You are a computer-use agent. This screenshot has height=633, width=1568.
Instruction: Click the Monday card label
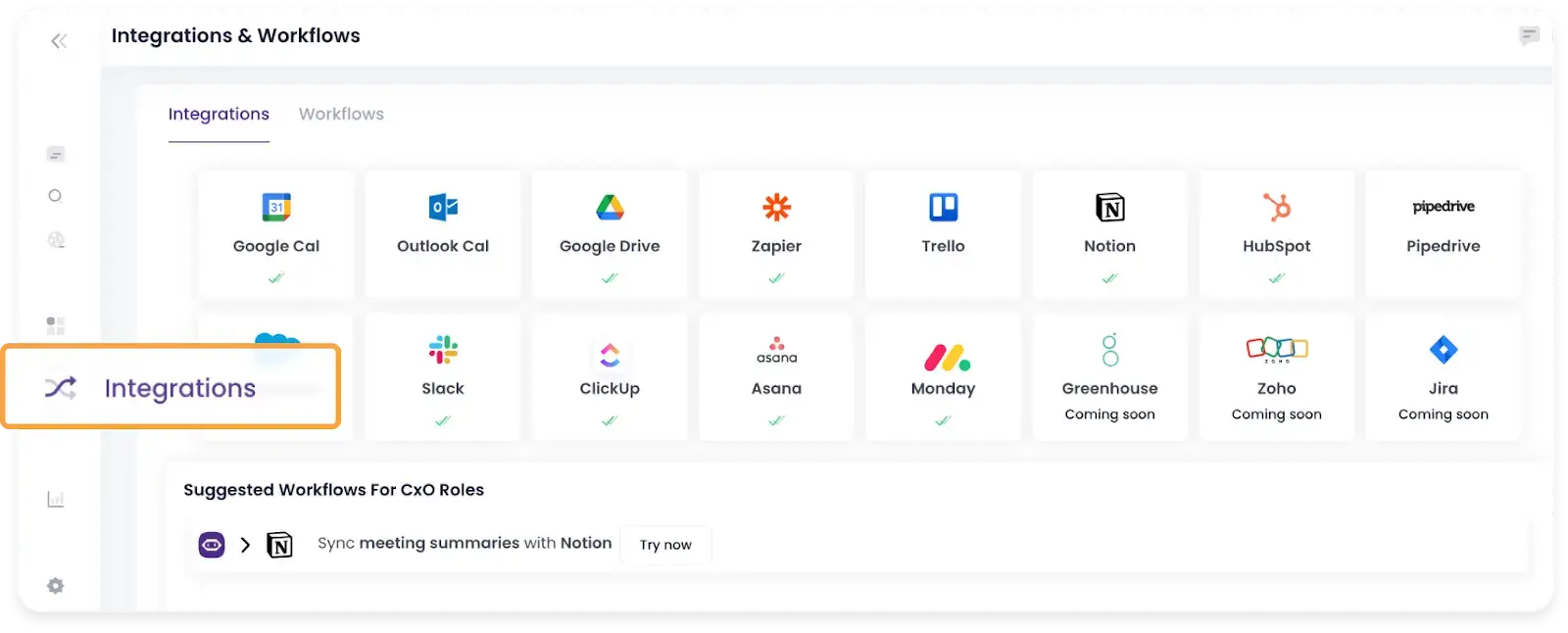click(x=943, y=388)
